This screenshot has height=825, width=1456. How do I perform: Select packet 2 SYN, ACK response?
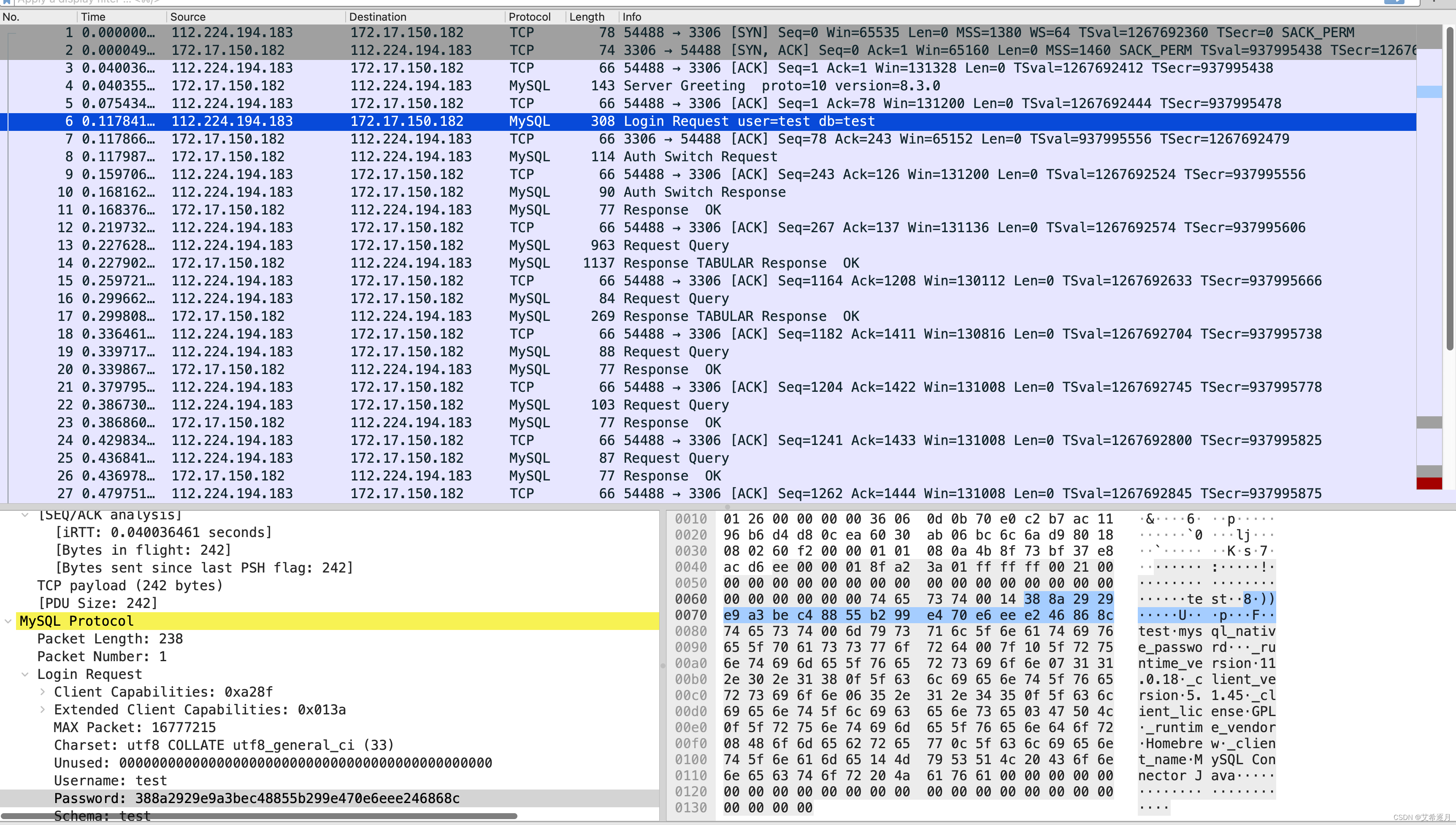[x=708, y=50]
